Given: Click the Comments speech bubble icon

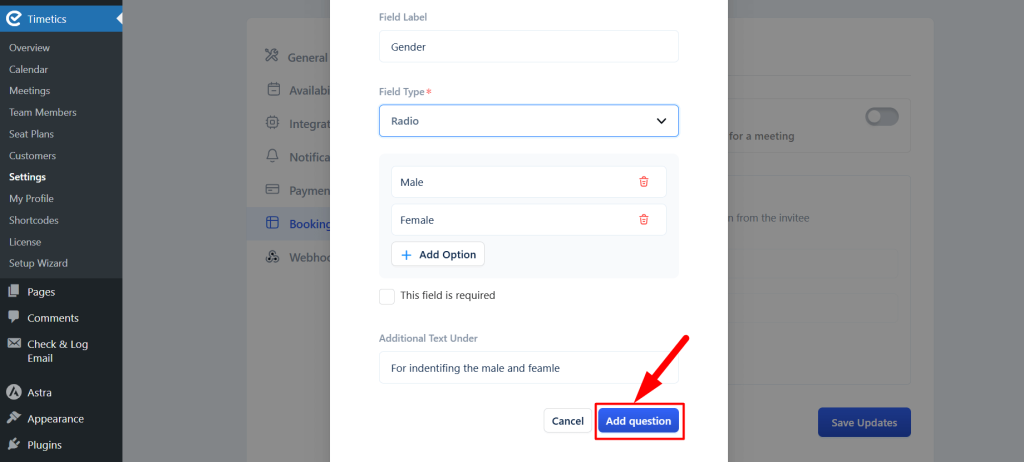Looking at the screenshot, I should (x=14, y=317).
